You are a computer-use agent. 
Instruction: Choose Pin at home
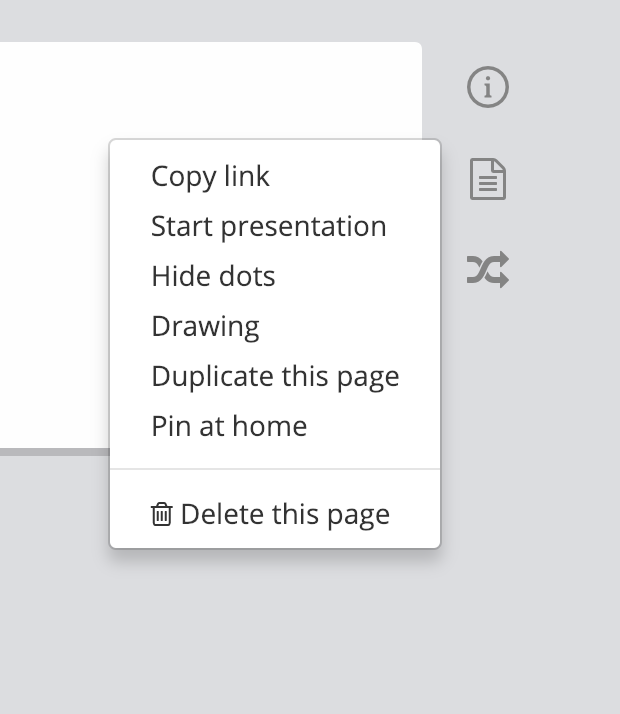[x=229, y=426]
